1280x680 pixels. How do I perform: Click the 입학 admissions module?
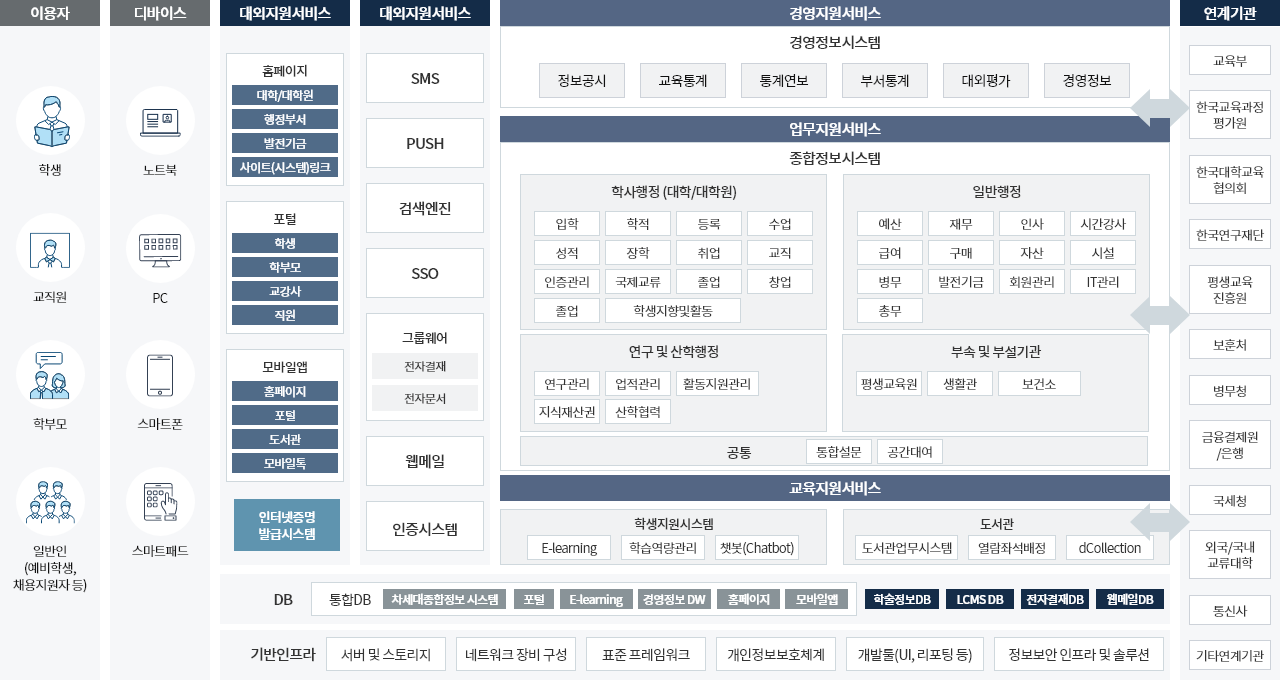[566, 224]
